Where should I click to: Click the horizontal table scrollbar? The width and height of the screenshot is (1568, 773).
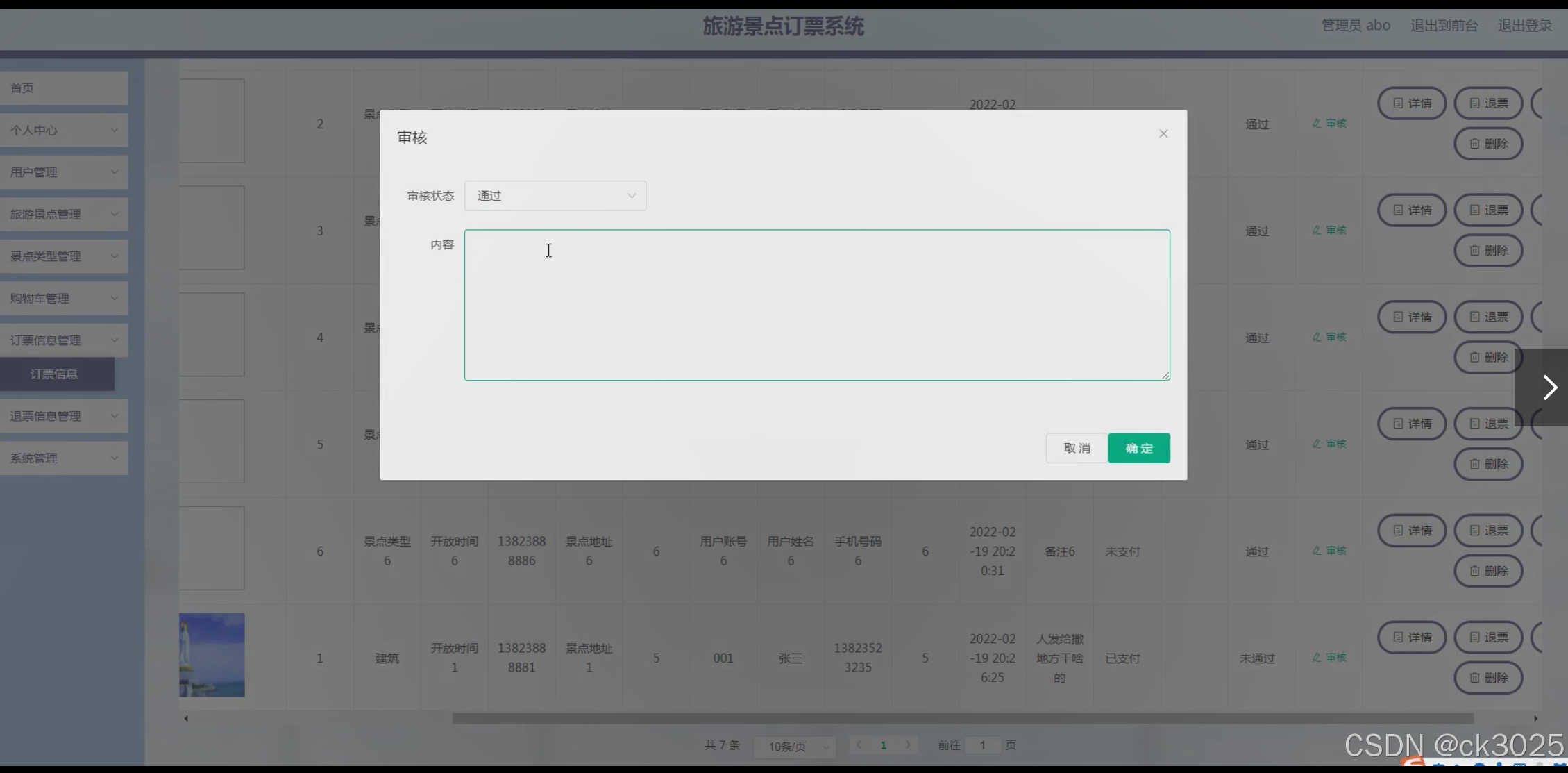(962, 718)
